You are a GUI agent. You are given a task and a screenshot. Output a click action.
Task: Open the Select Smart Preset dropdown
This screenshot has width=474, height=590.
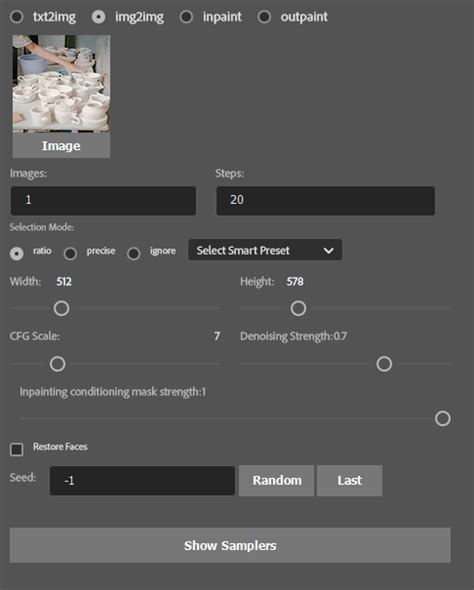coord(265,250)
